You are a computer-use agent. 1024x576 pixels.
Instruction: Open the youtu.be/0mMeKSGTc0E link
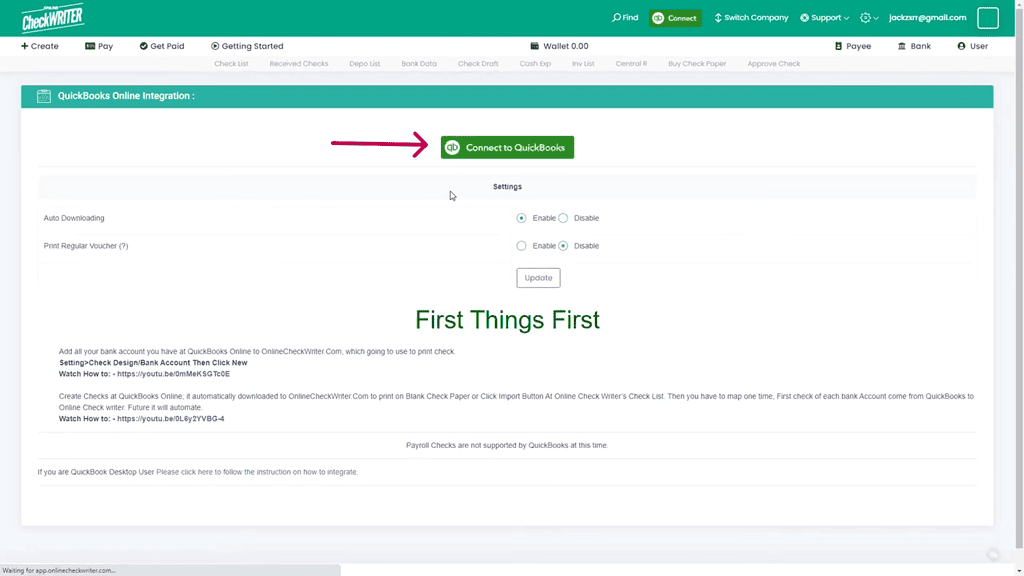[174, 374]
